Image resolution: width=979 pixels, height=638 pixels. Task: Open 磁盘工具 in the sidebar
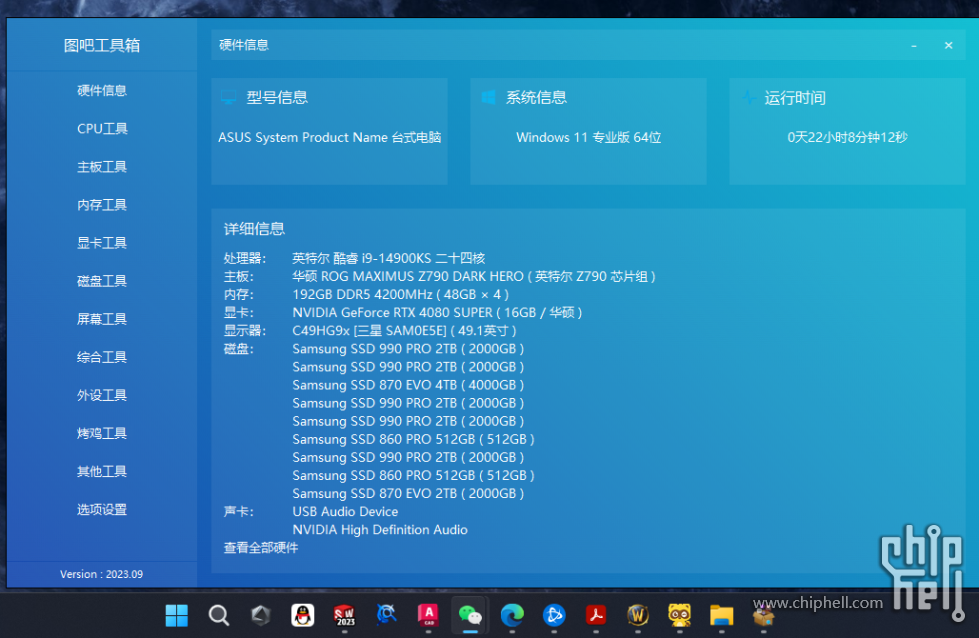coord(102,281)
